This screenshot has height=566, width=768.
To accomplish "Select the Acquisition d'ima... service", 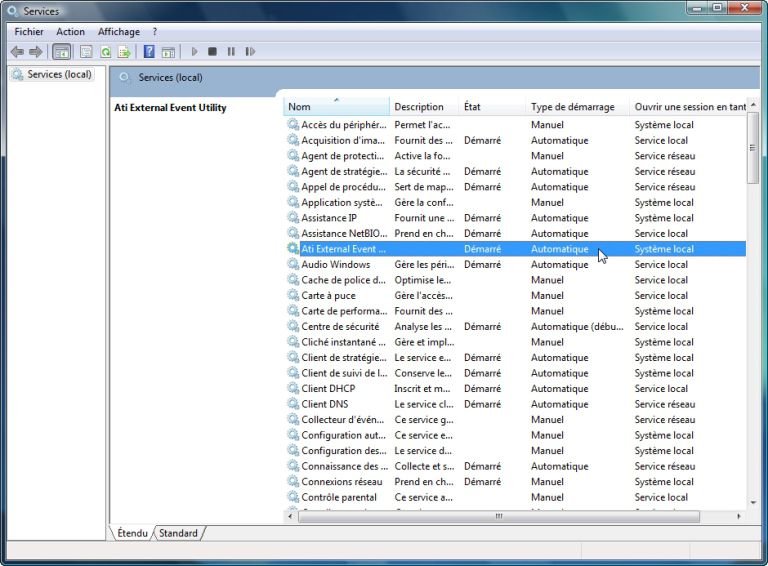I will point(514,141).
